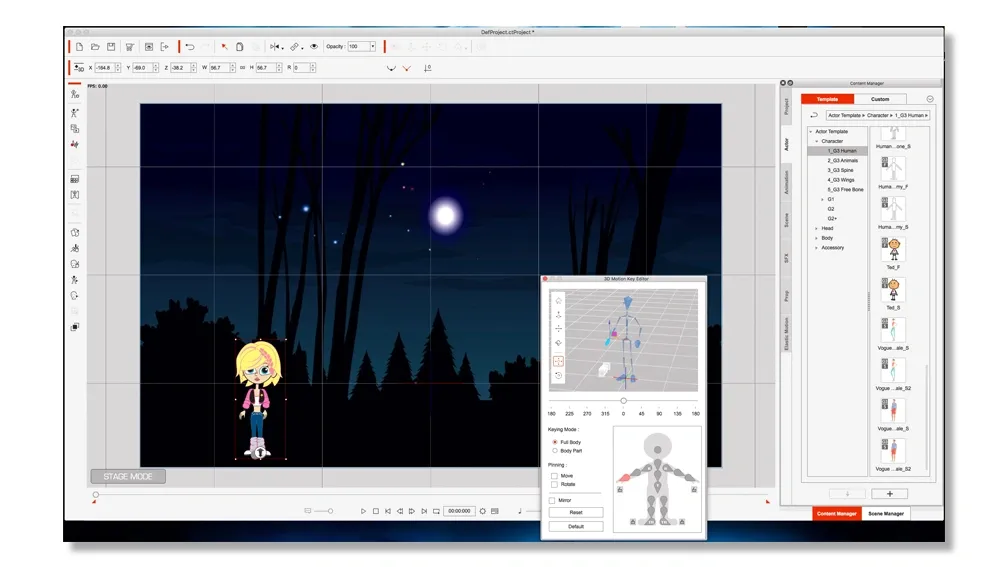Click the Reset button in Motion Key Editor
The height and width of the screenshot is (567, 1008).
[576, 512]
